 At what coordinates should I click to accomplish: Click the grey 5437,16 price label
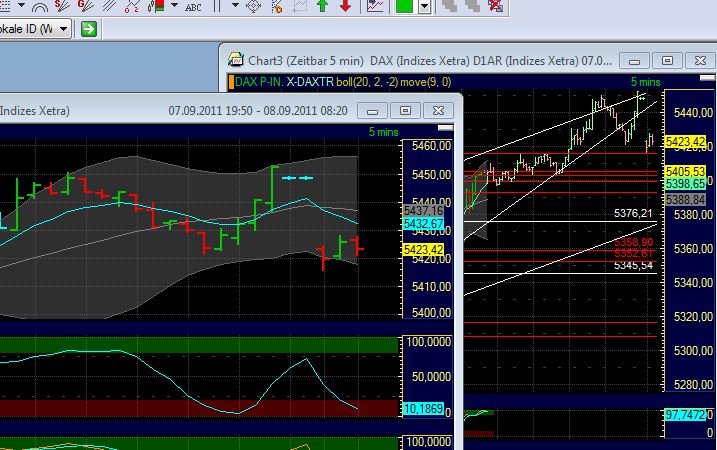(423, 211)
